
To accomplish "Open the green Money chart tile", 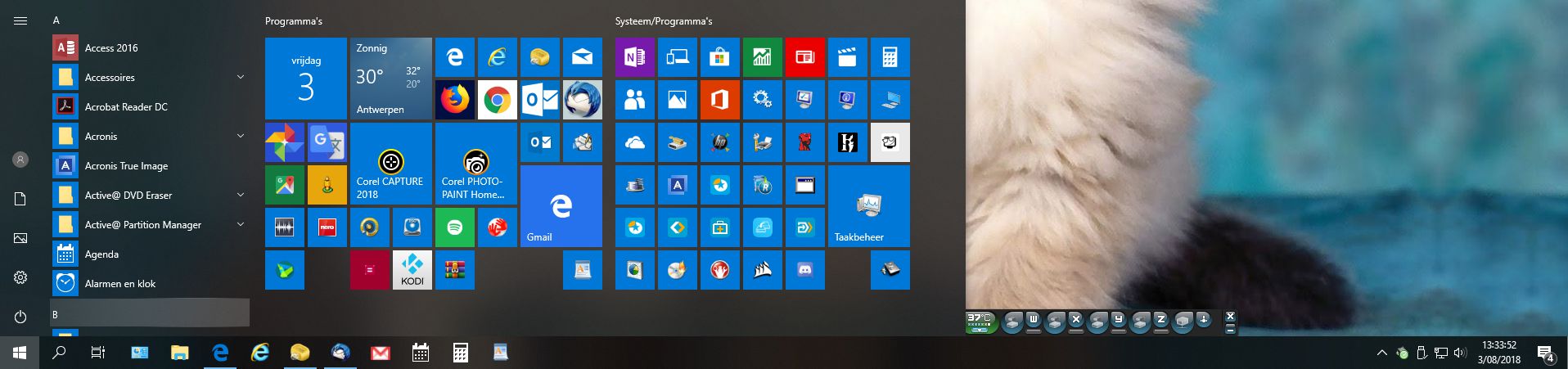I will coord(763,57).
